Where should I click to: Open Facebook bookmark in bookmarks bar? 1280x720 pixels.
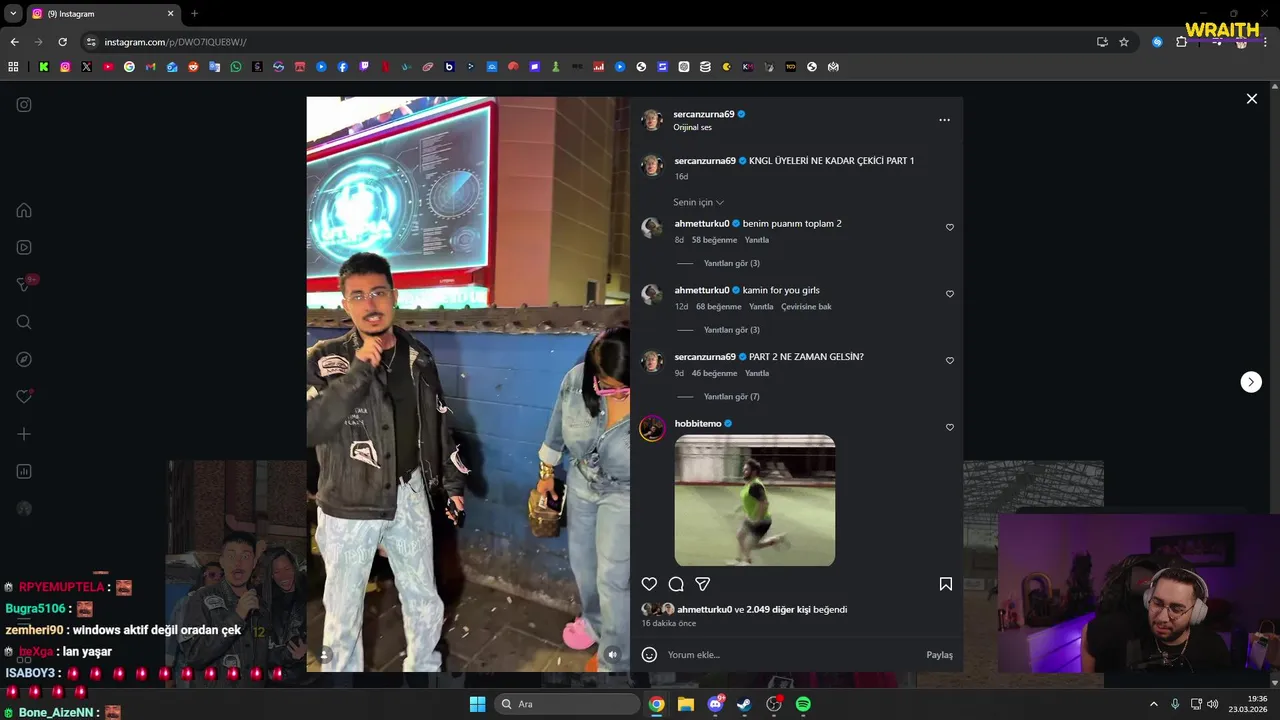coord(343,67)
